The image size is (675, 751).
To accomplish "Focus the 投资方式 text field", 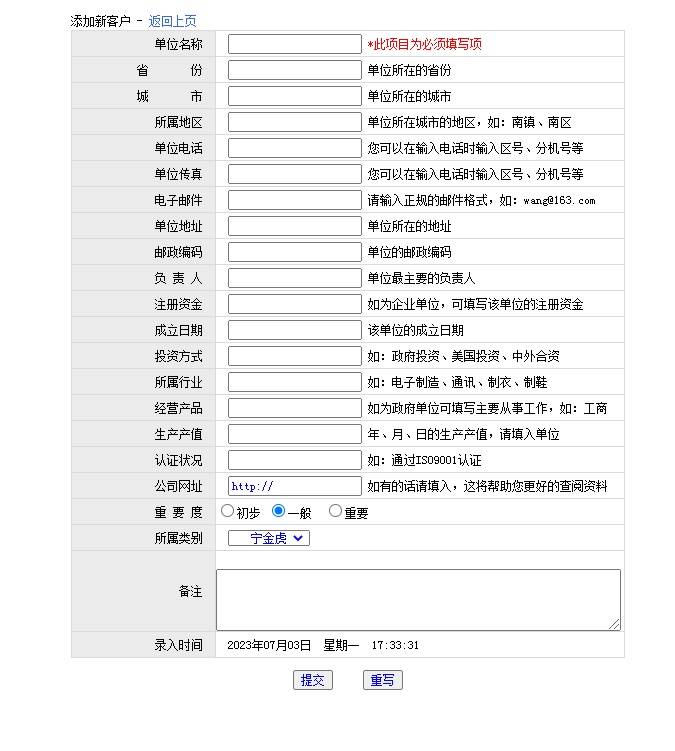I will (x=295, y=356).
